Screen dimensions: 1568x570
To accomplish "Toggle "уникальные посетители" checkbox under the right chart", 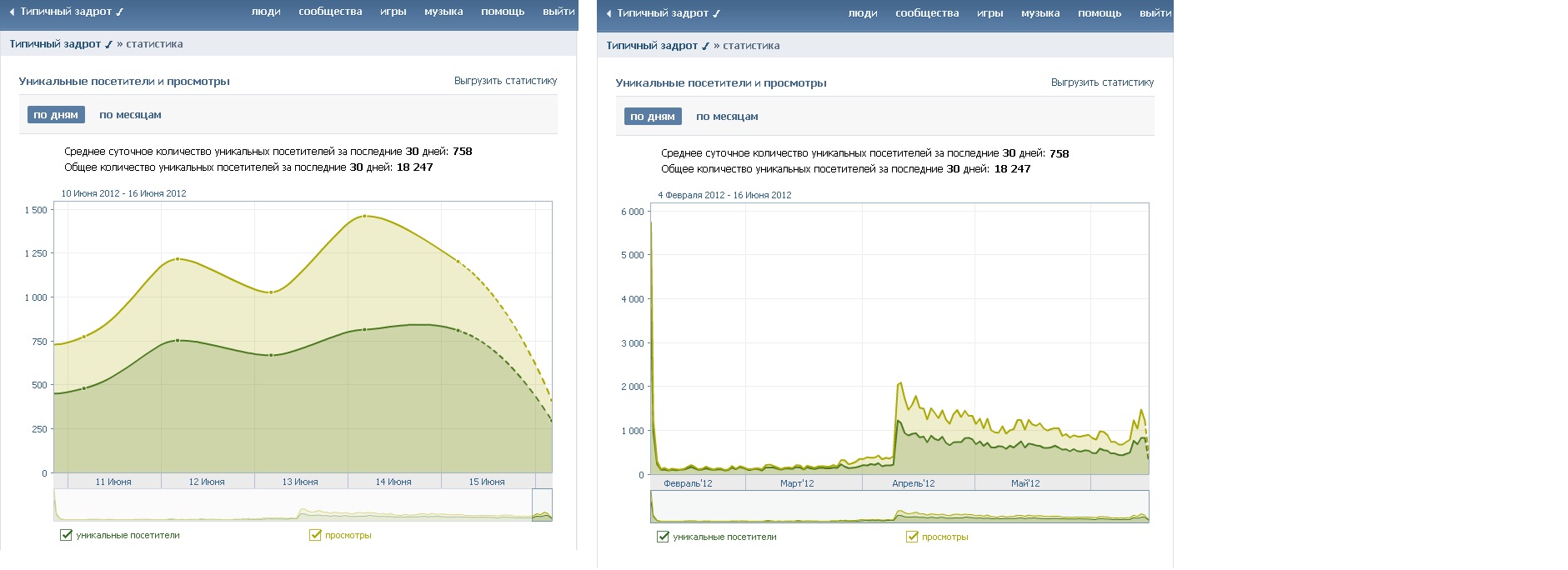I will (663, 537).
